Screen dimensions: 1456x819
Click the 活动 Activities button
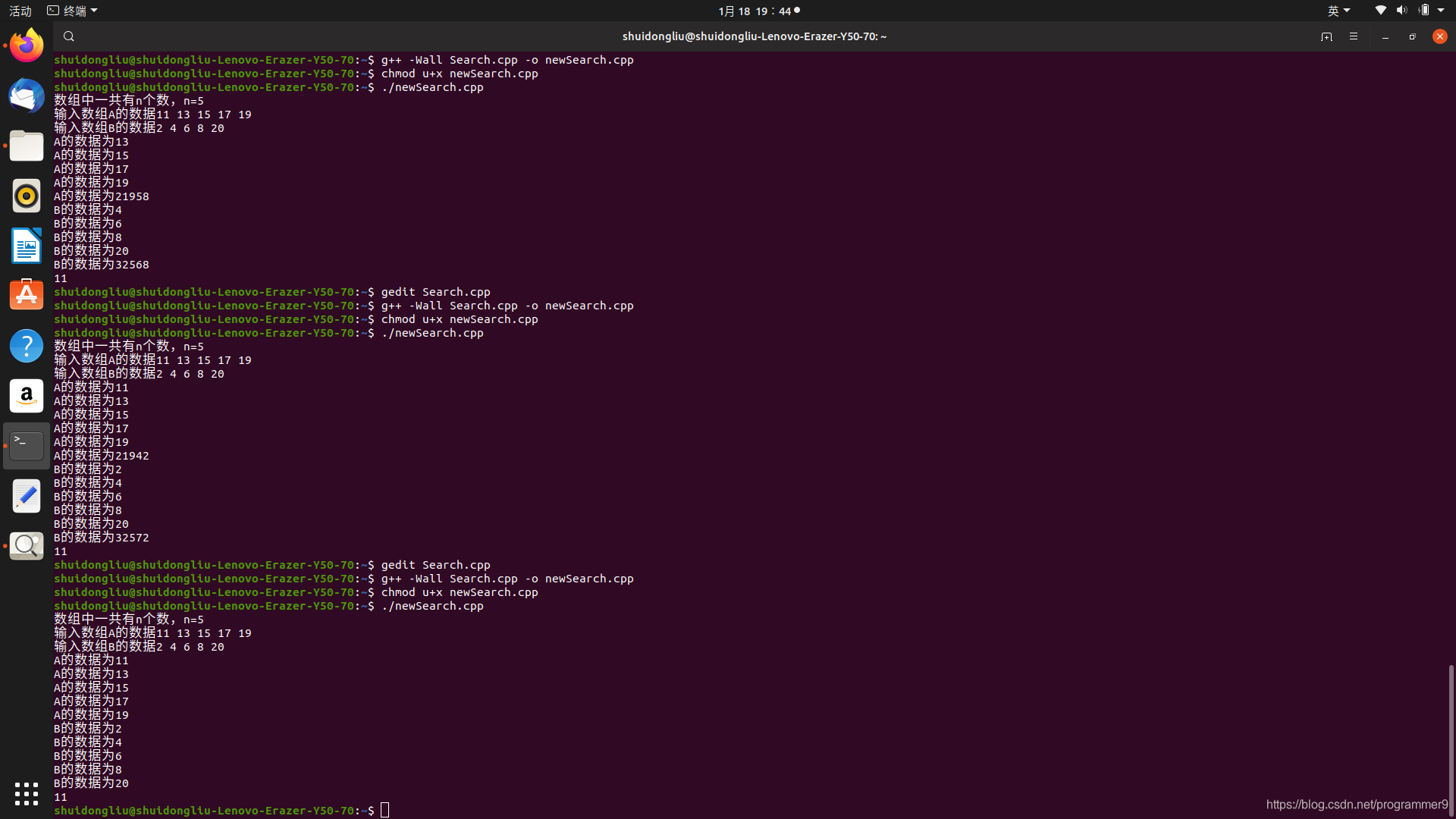(20, 11)
